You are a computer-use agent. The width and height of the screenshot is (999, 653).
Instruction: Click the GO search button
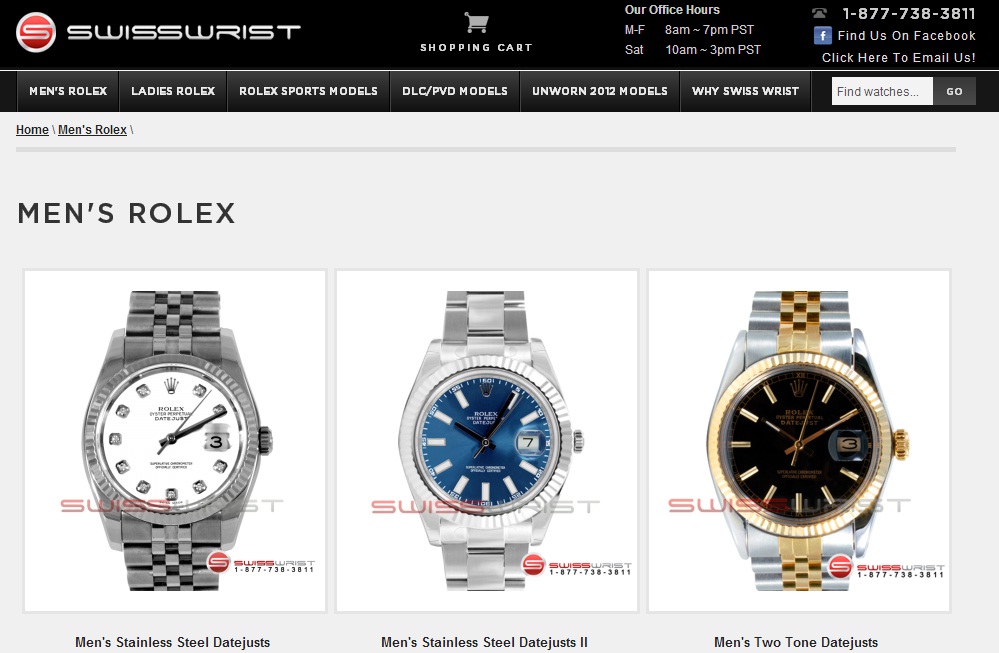point(954,91)
